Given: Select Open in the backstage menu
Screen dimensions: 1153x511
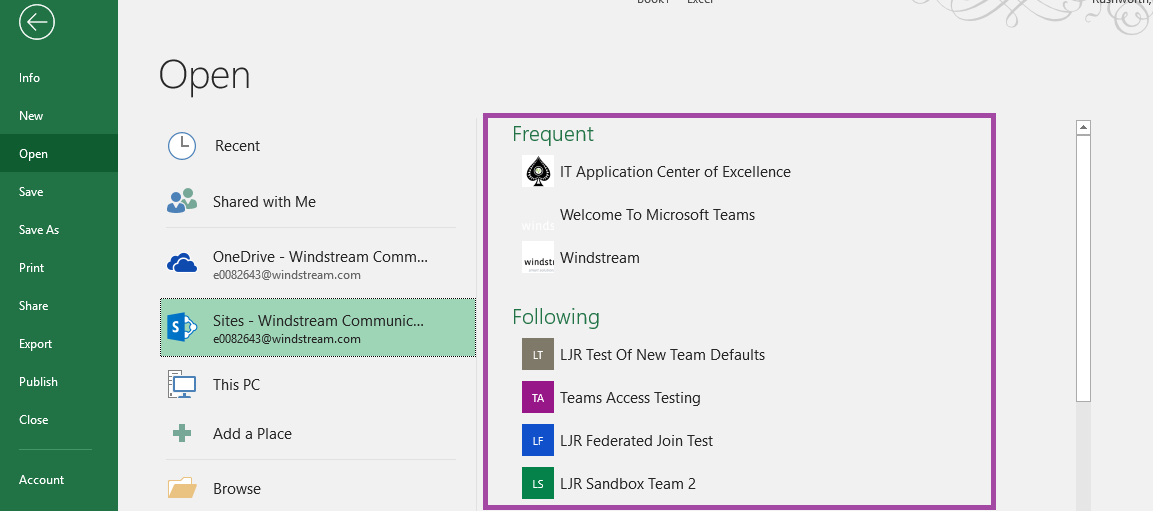Looking at the screenshot, I should [59, 154].
